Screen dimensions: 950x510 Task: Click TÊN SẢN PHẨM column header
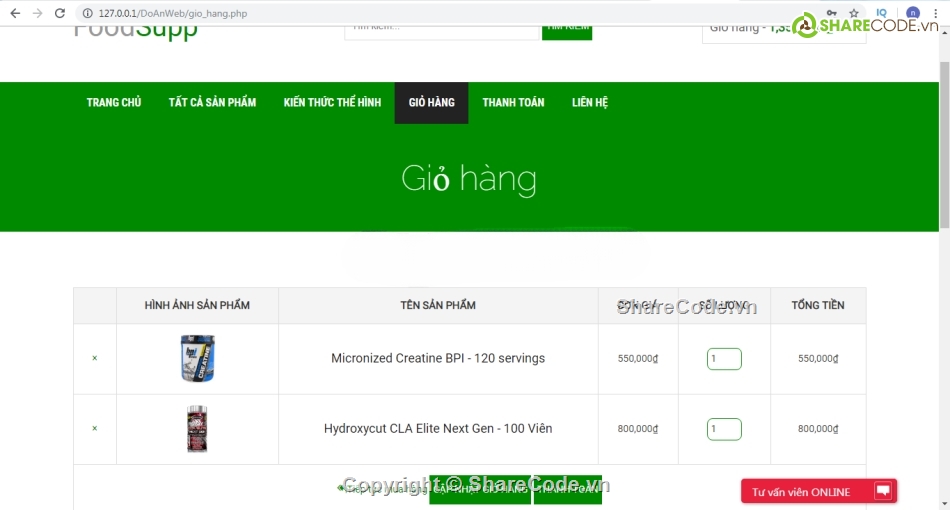pyautogui.click(x=438, y=305)
